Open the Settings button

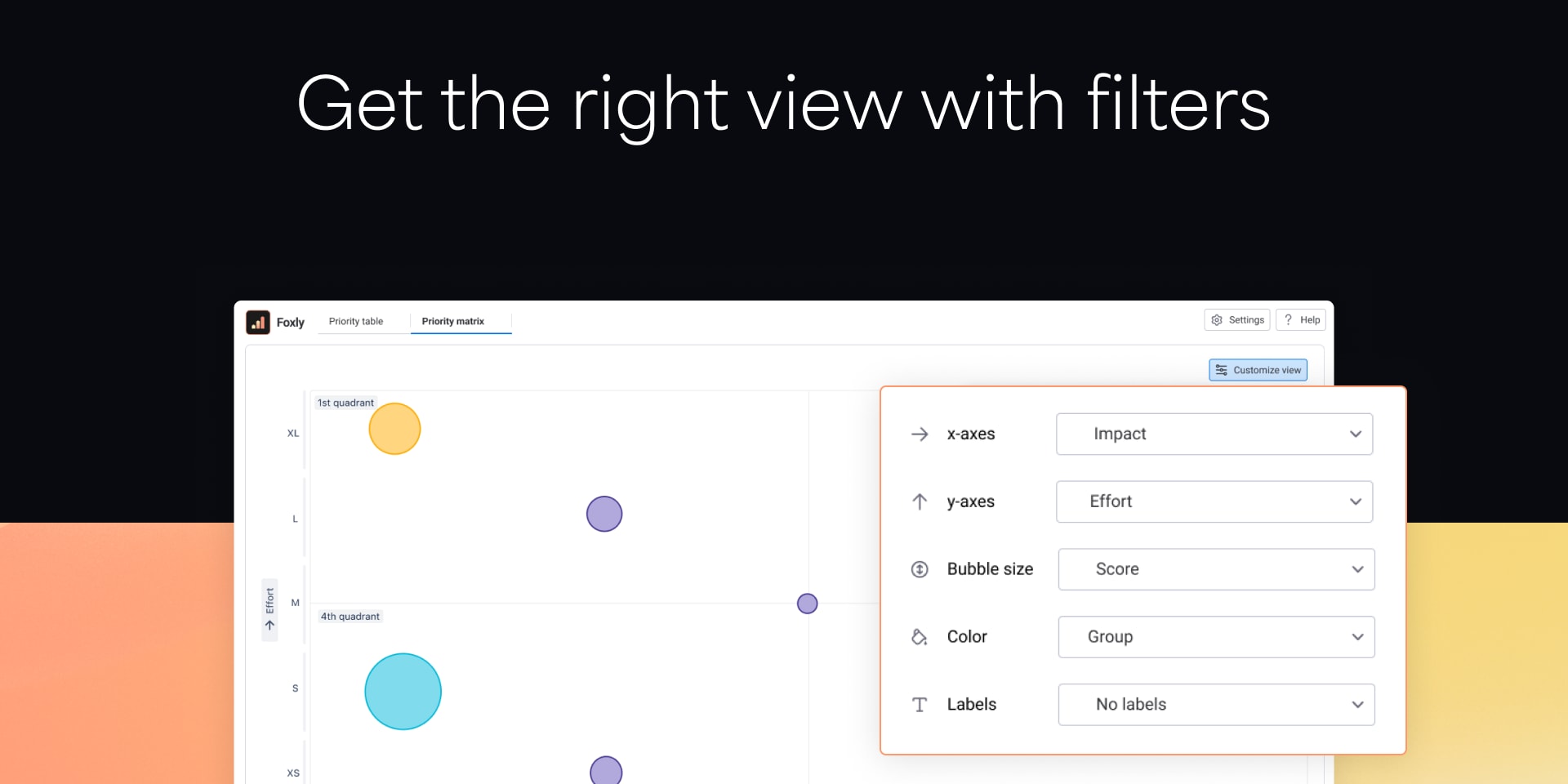1237,320
